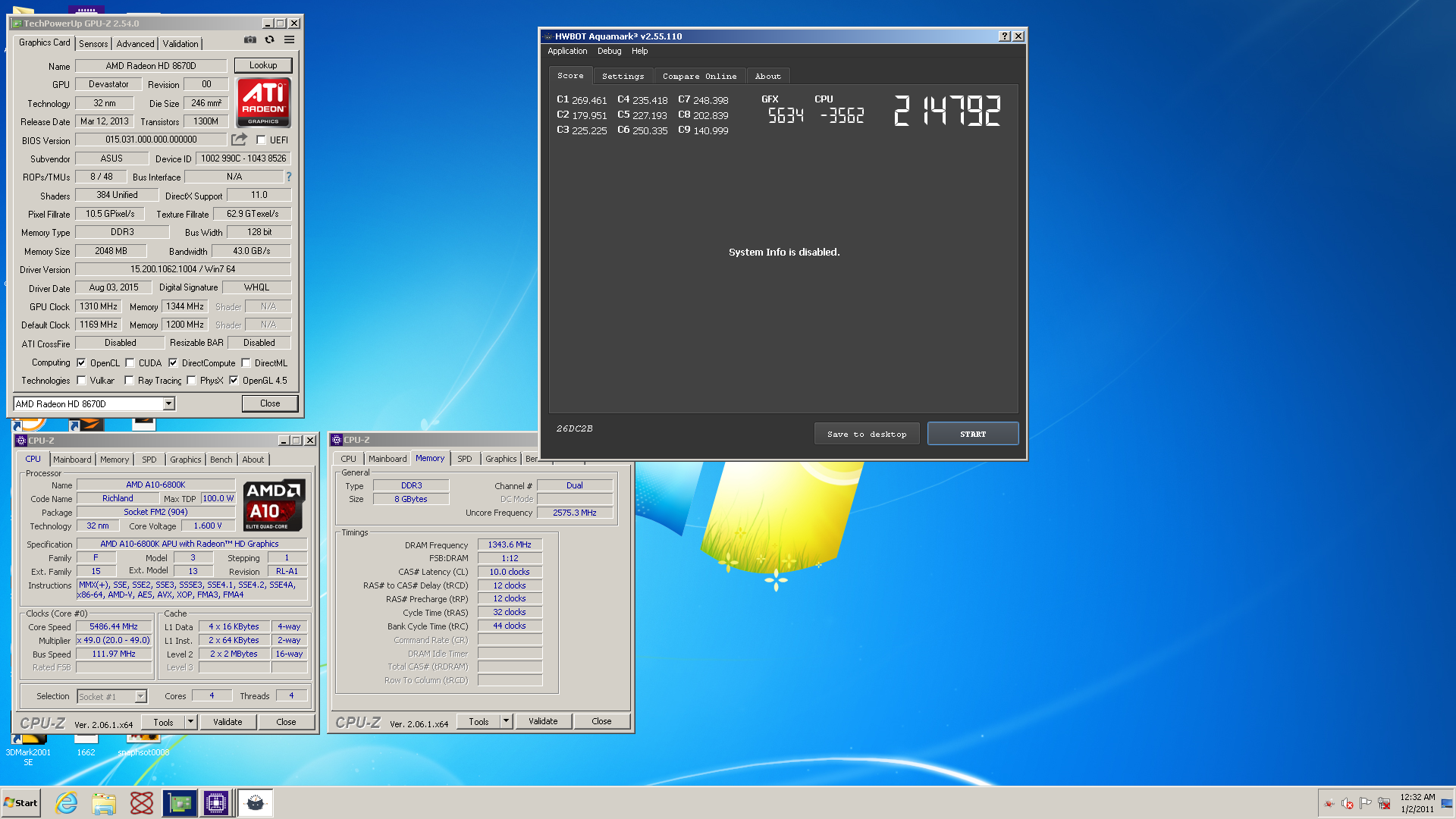Click the DRAM Frequency value 1343.6 MHz
Image resolution: width=1456 pixels, height=819 pixels.
(x=510, y=544)
